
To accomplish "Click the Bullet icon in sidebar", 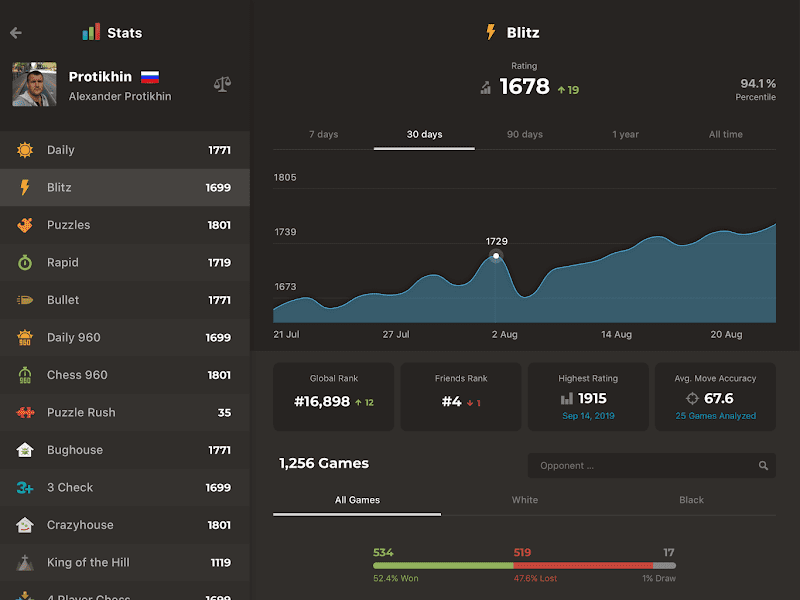I will pyautogui.click(x=25, y=300).
